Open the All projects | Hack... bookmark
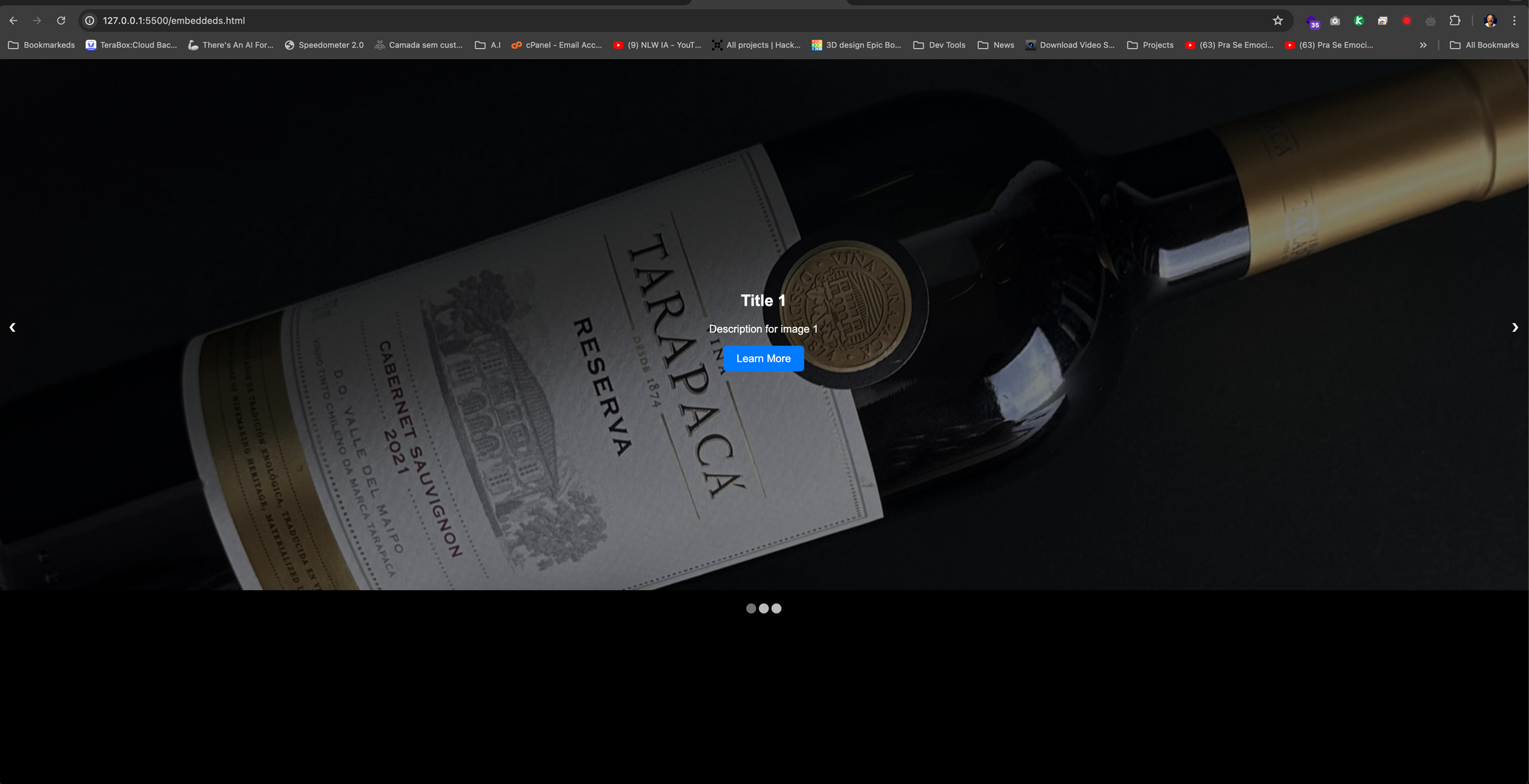Screen dimensions: 1529x784 click(756, 45)
